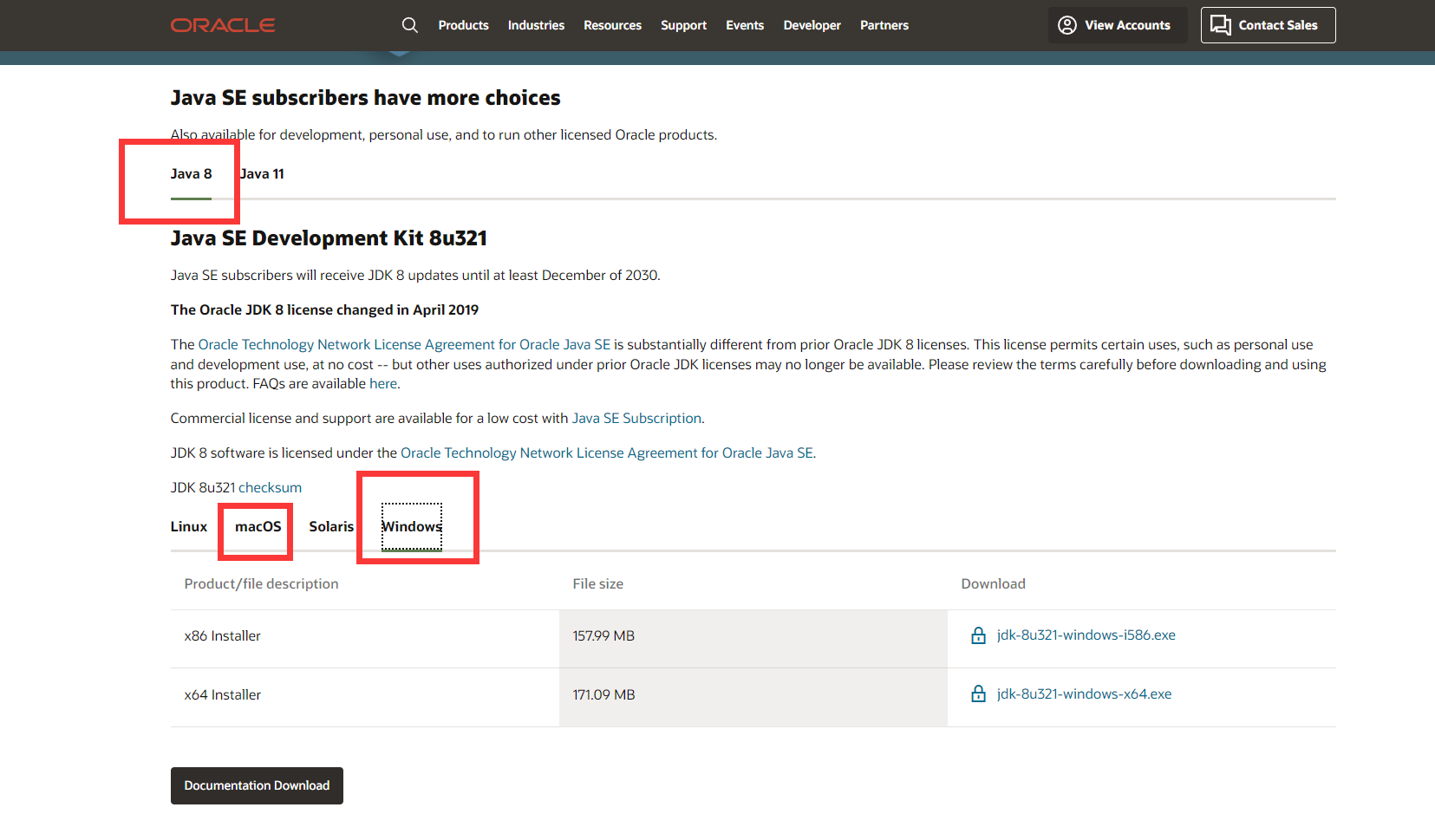Click the Oracle logo
This screenshot has height=840, width=1435.
coord(223,25)
